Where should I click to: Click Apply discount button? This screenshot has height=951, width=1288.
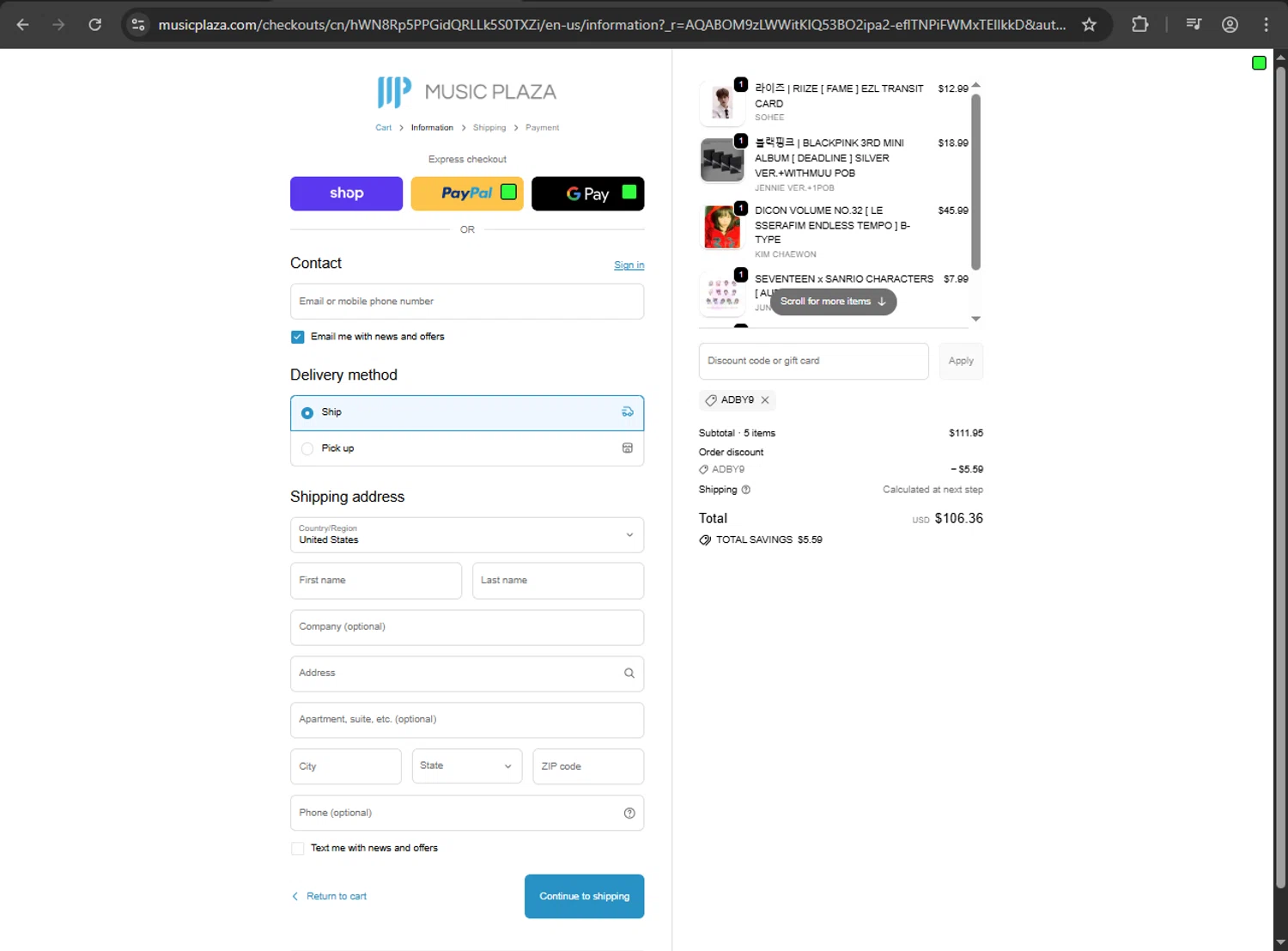961,361
